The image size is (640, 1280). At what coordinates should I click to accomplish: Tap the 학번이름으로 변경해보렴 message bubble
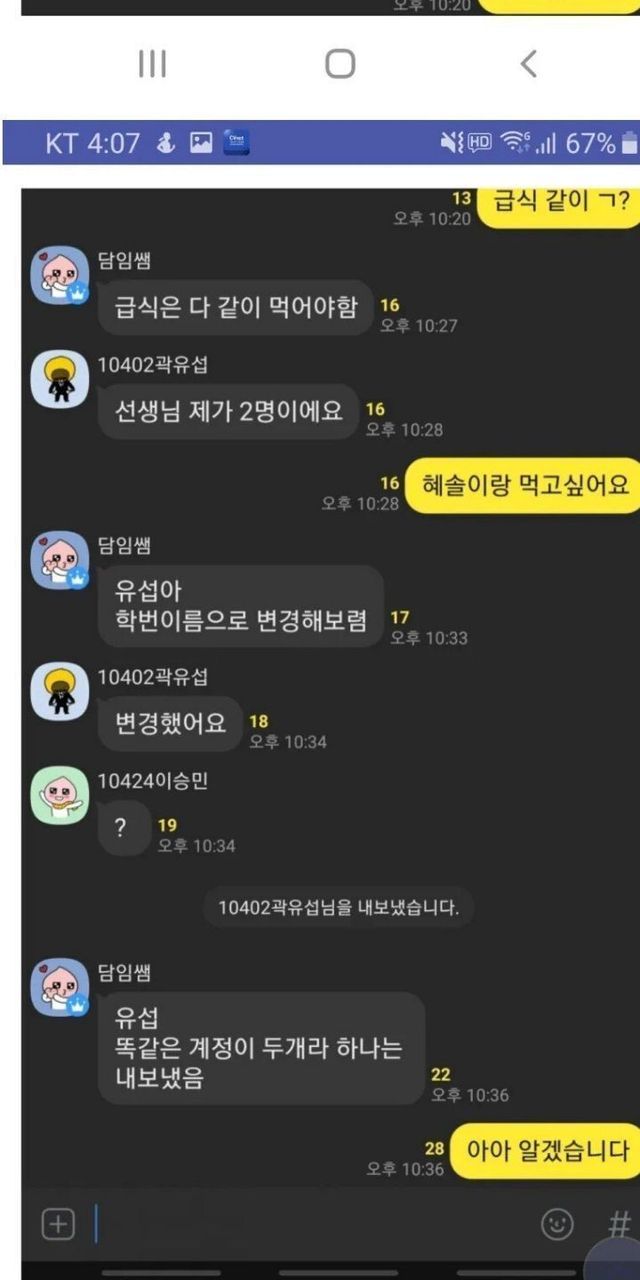[x=241, y=606]
